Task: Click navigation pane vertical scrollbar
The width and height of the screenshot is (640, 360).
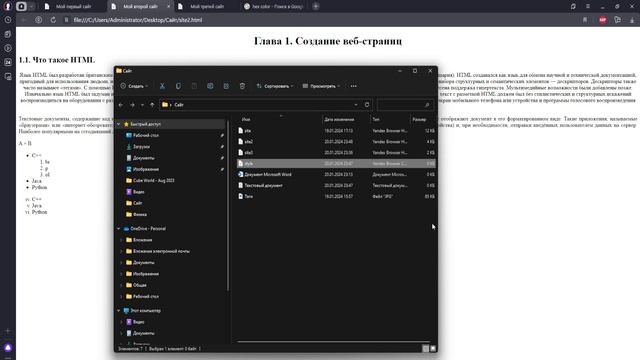Action: (228, 206)
